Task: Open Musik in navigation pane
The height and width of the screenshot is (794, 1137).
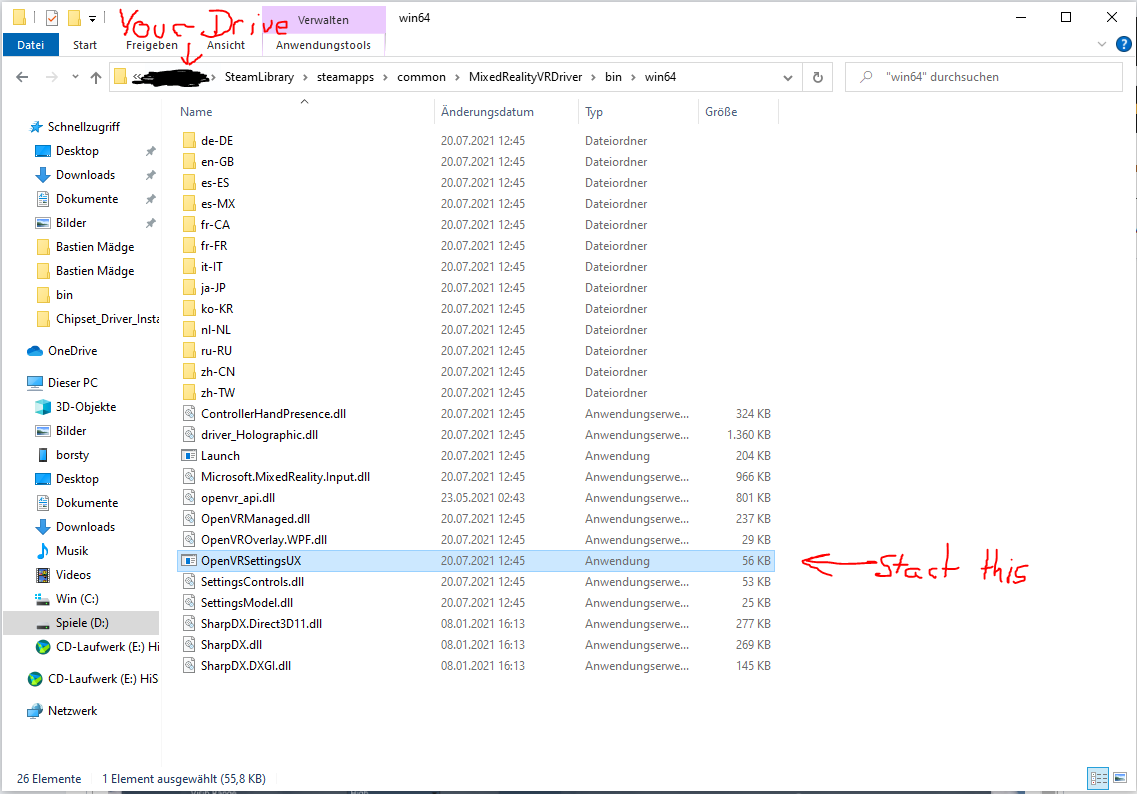Action: click(x=72, y=551)
